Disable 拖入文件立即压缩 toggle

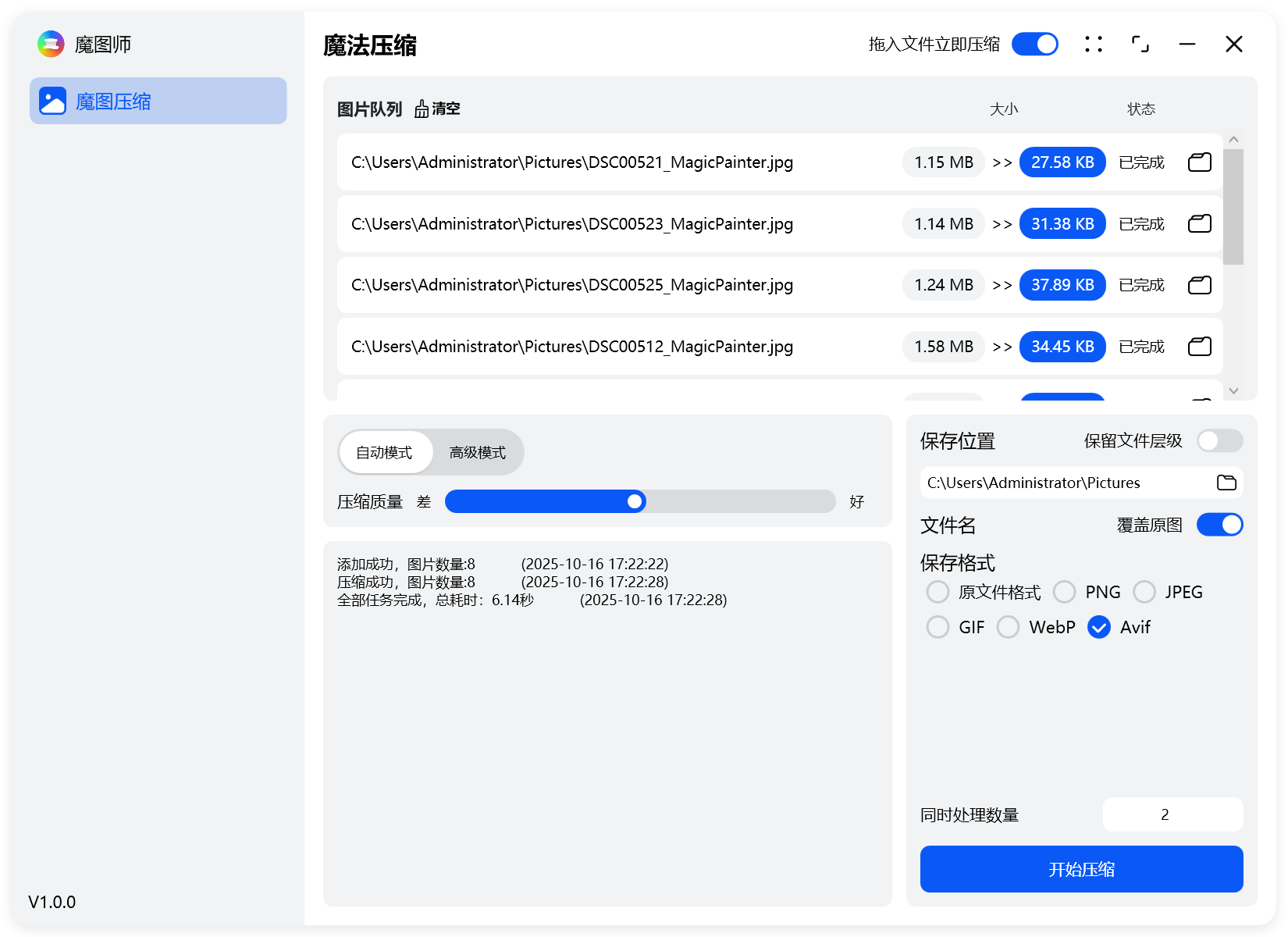[1034, 45]
